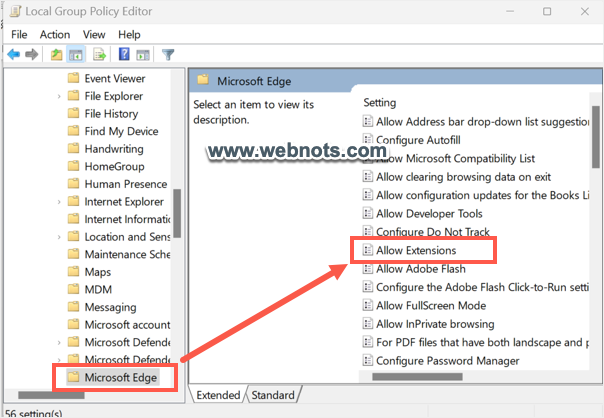
Task: Select the Configure Password Manager setting
Action: click(447, 360)
